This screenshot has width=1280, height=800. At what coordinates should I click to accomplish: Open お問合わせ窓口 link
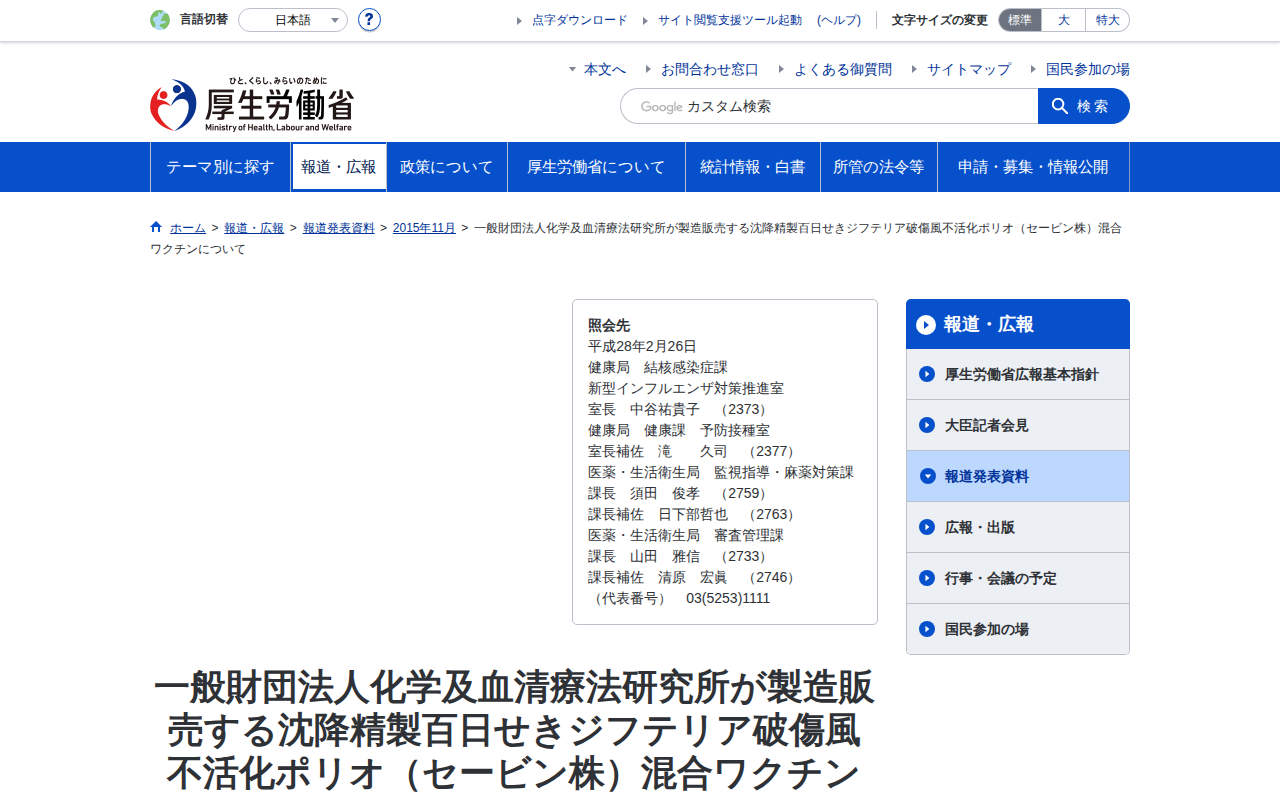pos(710,69)
